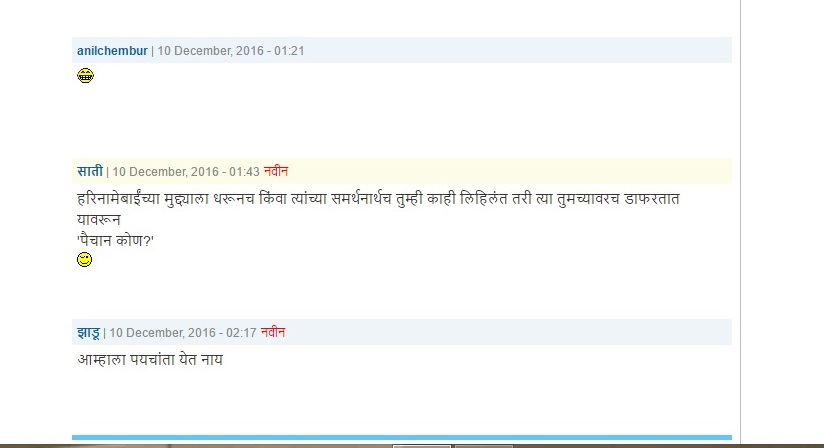
Task: Click the second partially visible button at bottom edge
Action: [x=483, y=446]
